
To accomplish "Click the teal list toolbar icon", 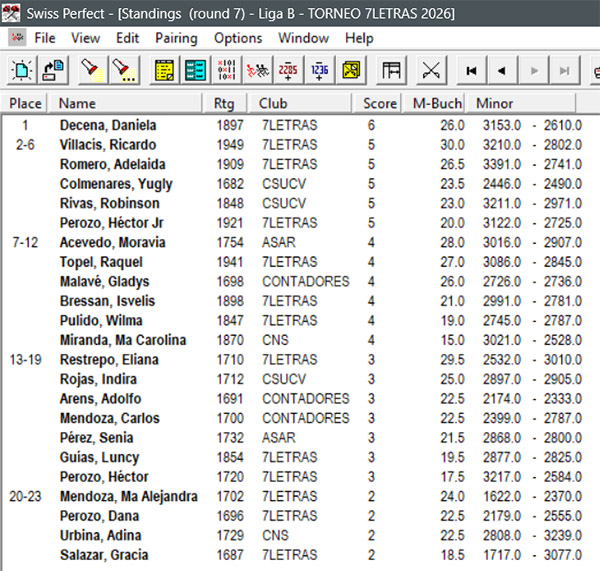I will [x=196, y=70].
